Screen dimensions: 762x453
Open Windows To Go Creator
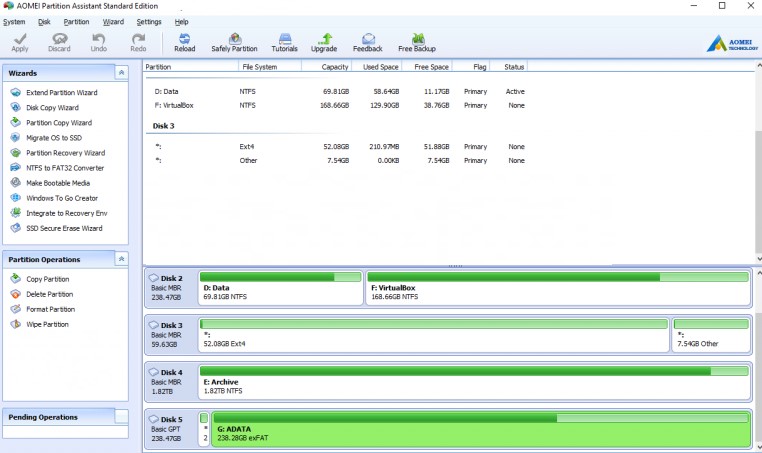[x=62, y=198]
